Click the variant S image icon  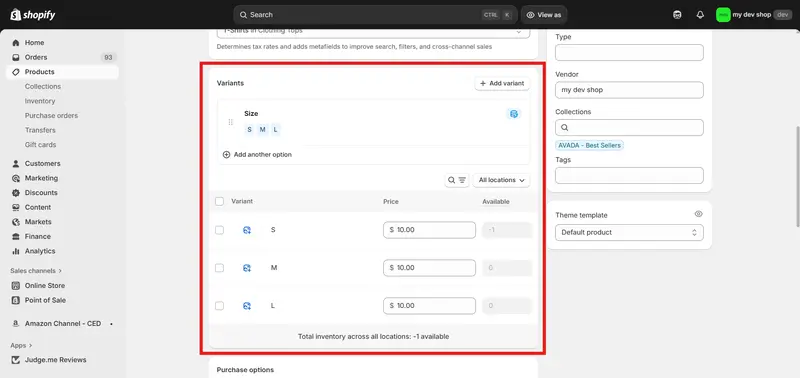247,230
